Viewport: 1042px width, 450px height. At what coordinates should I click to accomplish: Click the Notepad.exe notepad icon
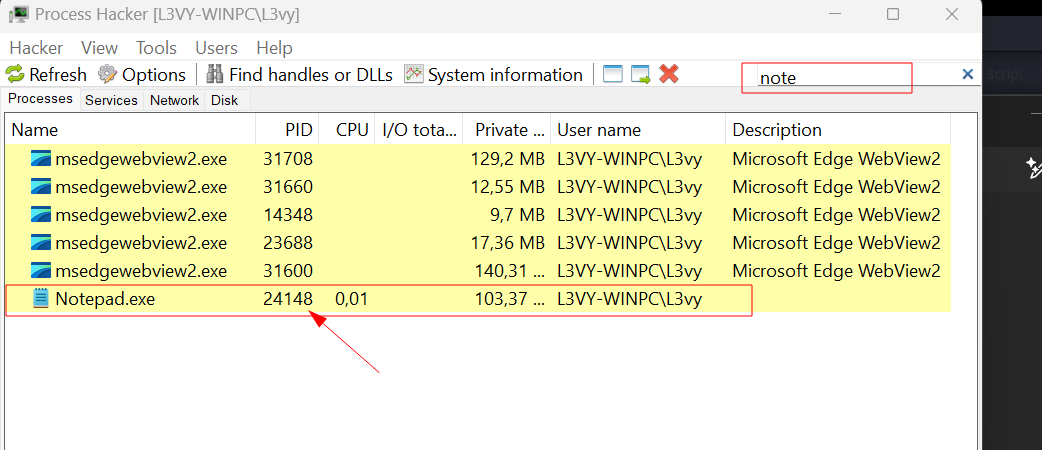pyautogui.click(x=41, y=299)
